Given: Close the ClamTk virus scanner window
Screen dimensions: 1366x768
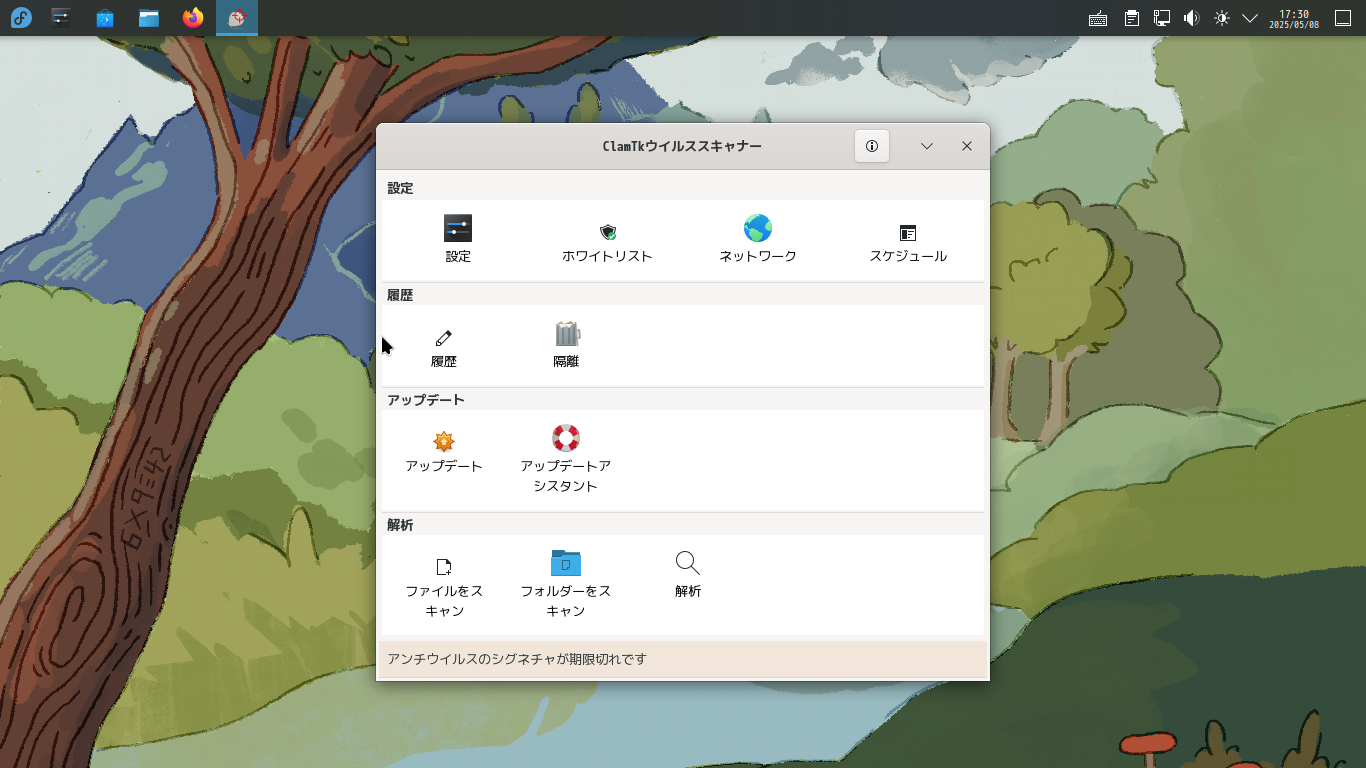Looking at the screenshot, I should [x=967, y=146].
